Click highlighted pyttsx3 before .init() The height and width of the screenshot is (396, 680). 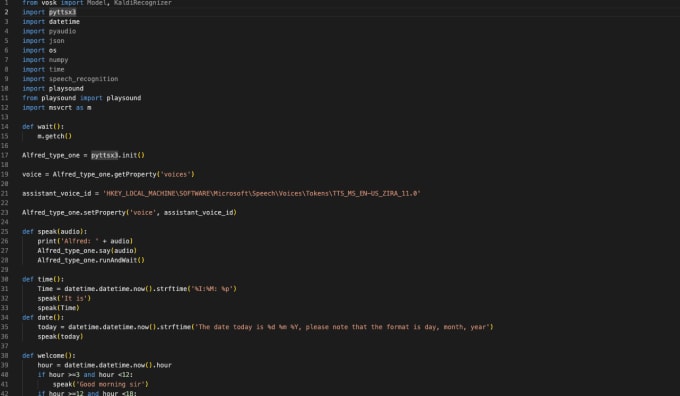pyautogui.click(x=105, y=155)
